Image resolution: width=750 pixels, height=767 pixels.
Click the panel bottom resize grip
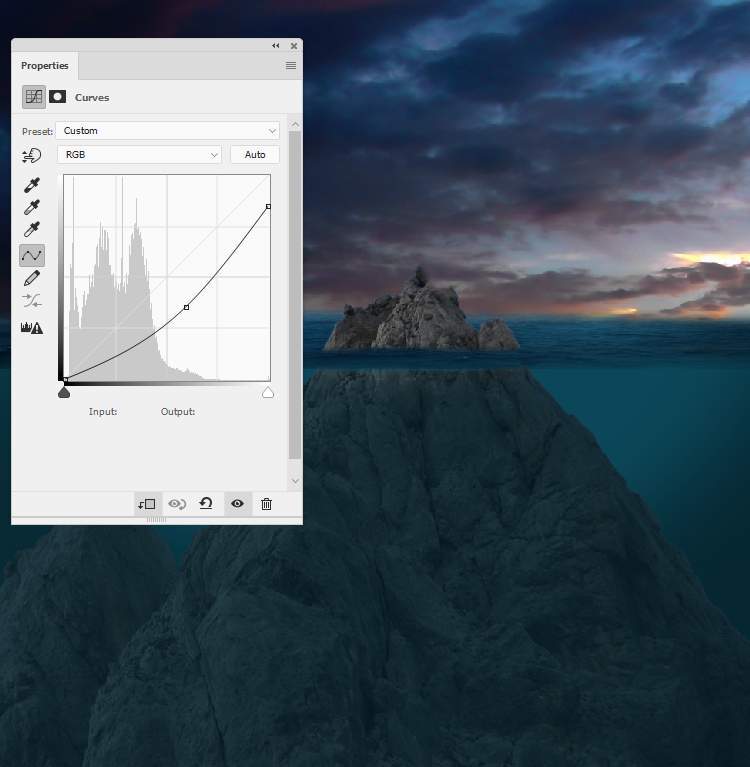point(157,519)
